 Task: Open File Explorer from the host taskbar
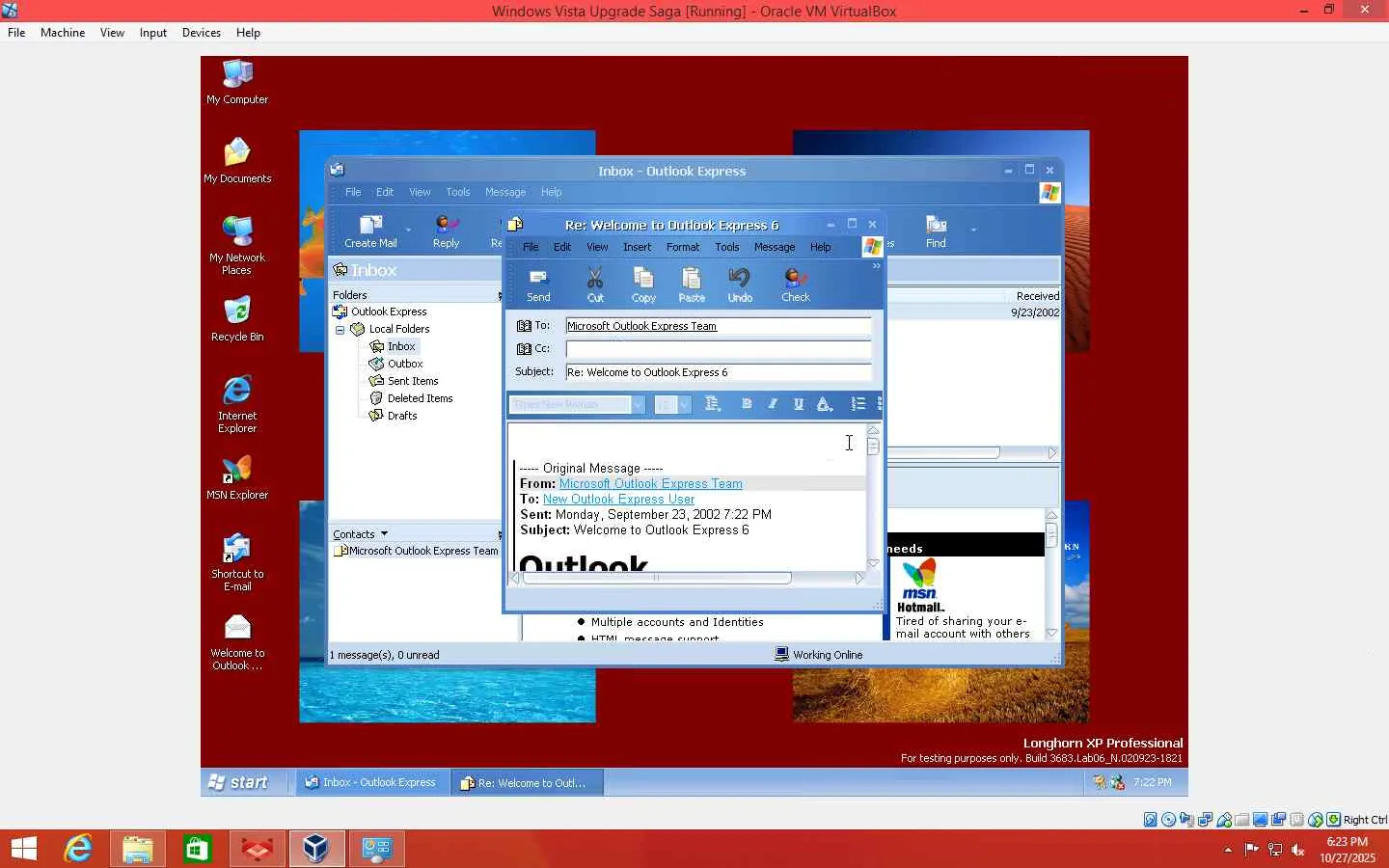click(137, 849)
